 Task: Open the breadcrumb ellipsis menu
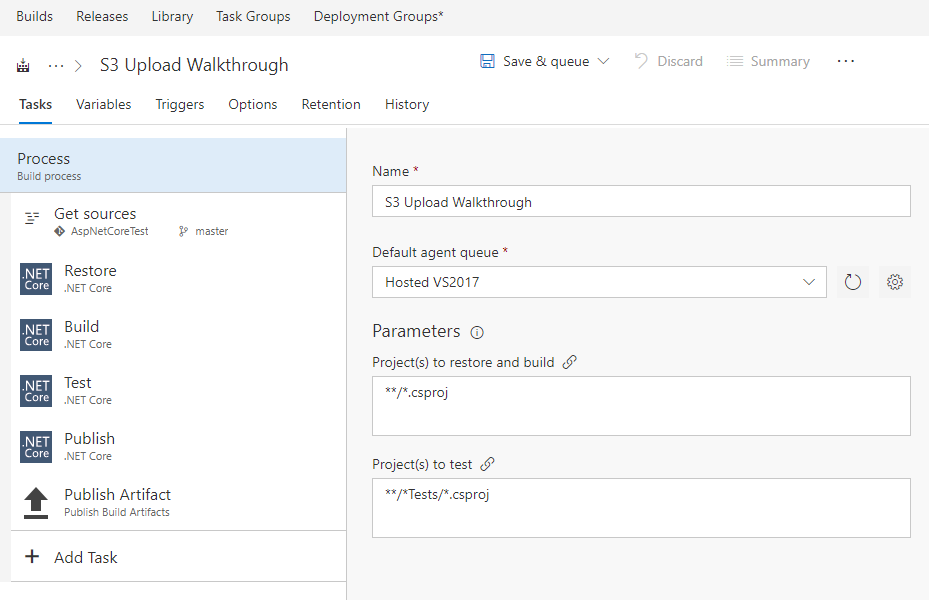56,65
